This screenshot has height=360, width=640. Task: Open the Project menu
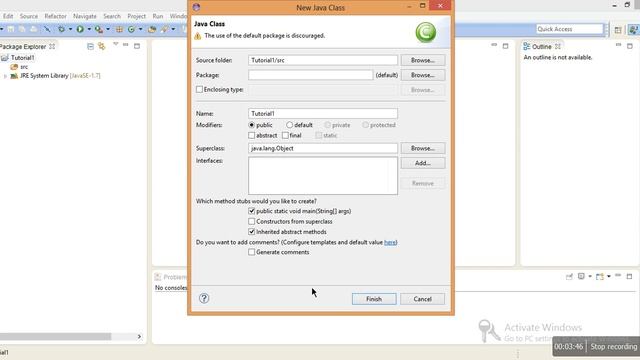[x=136, y=16]
